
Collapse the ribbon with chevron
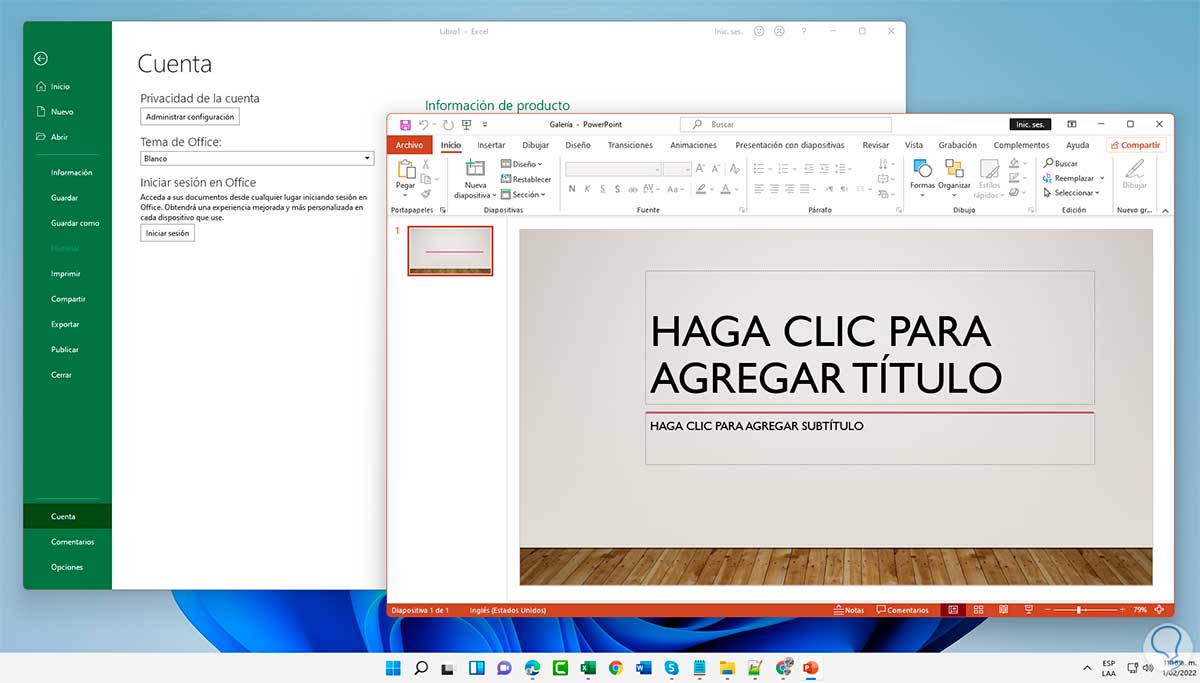coord(1164,211)
